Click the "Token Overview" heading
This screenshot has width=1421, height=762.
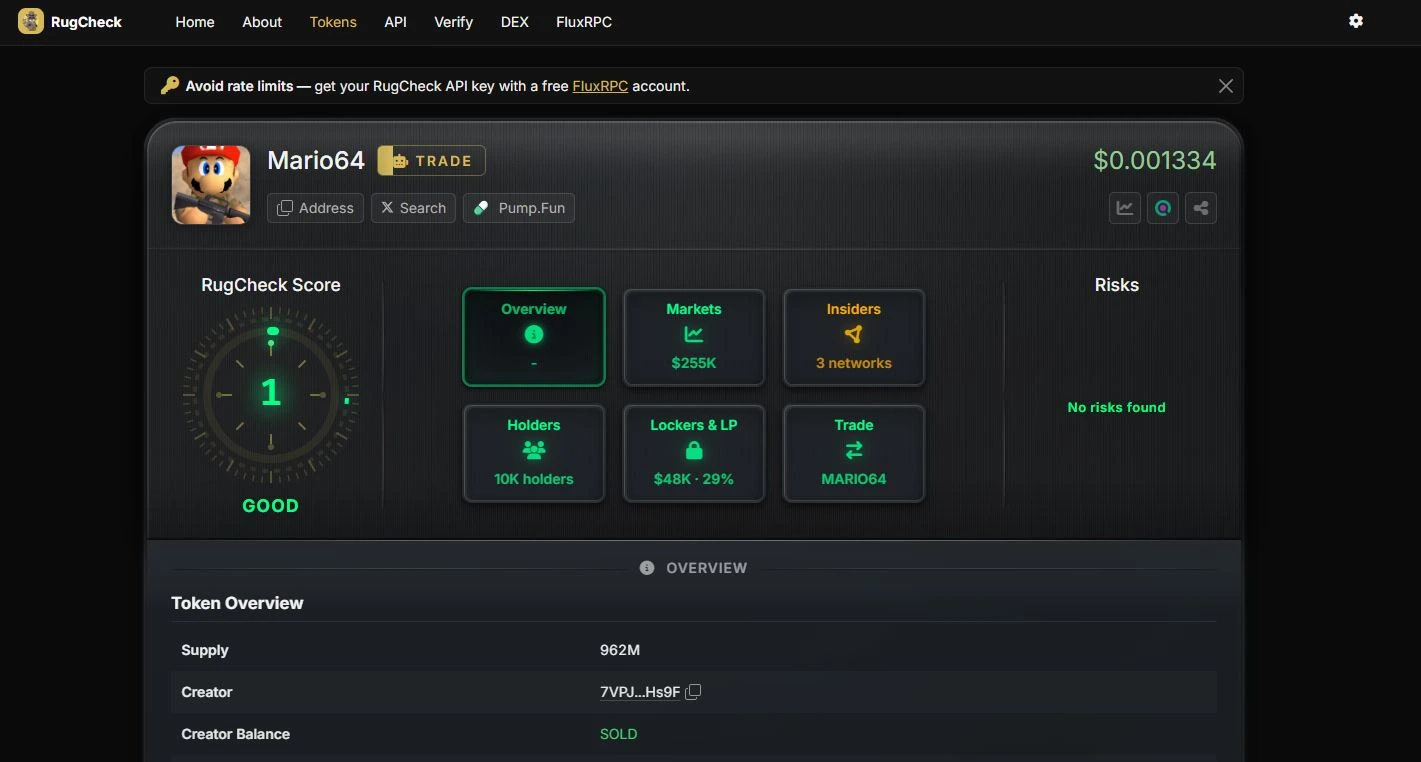[237, 603]
